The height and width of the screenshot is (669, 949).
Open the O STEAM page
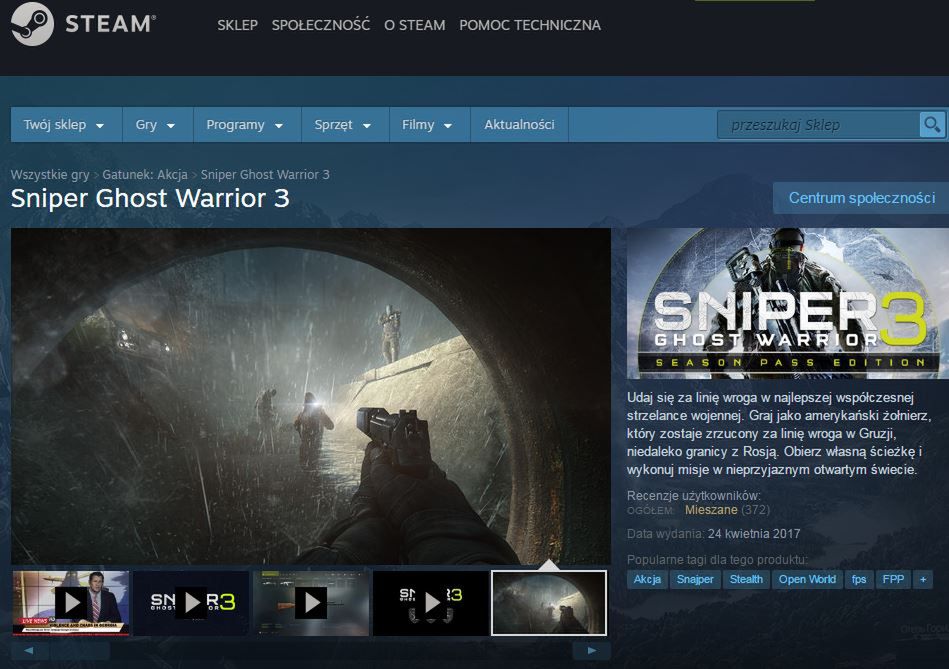[415, 25]
